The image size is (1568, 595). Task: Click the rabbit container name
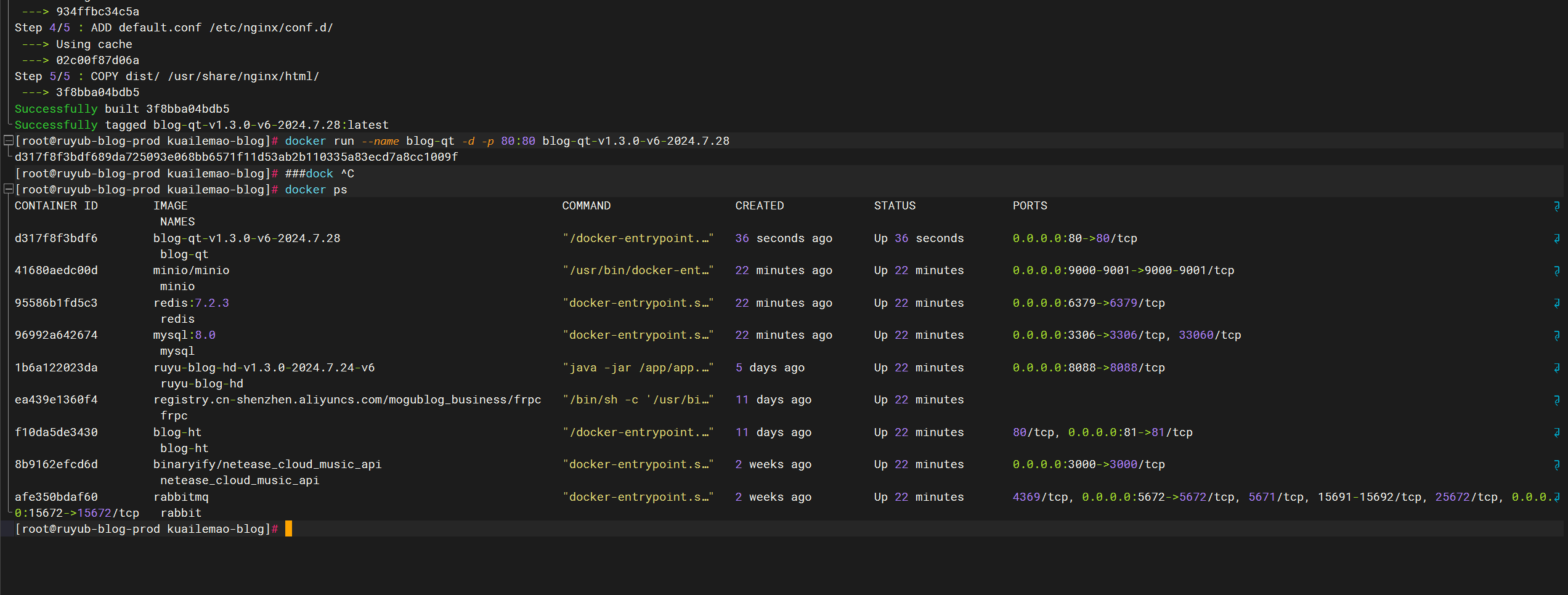[x=181, y=513]
